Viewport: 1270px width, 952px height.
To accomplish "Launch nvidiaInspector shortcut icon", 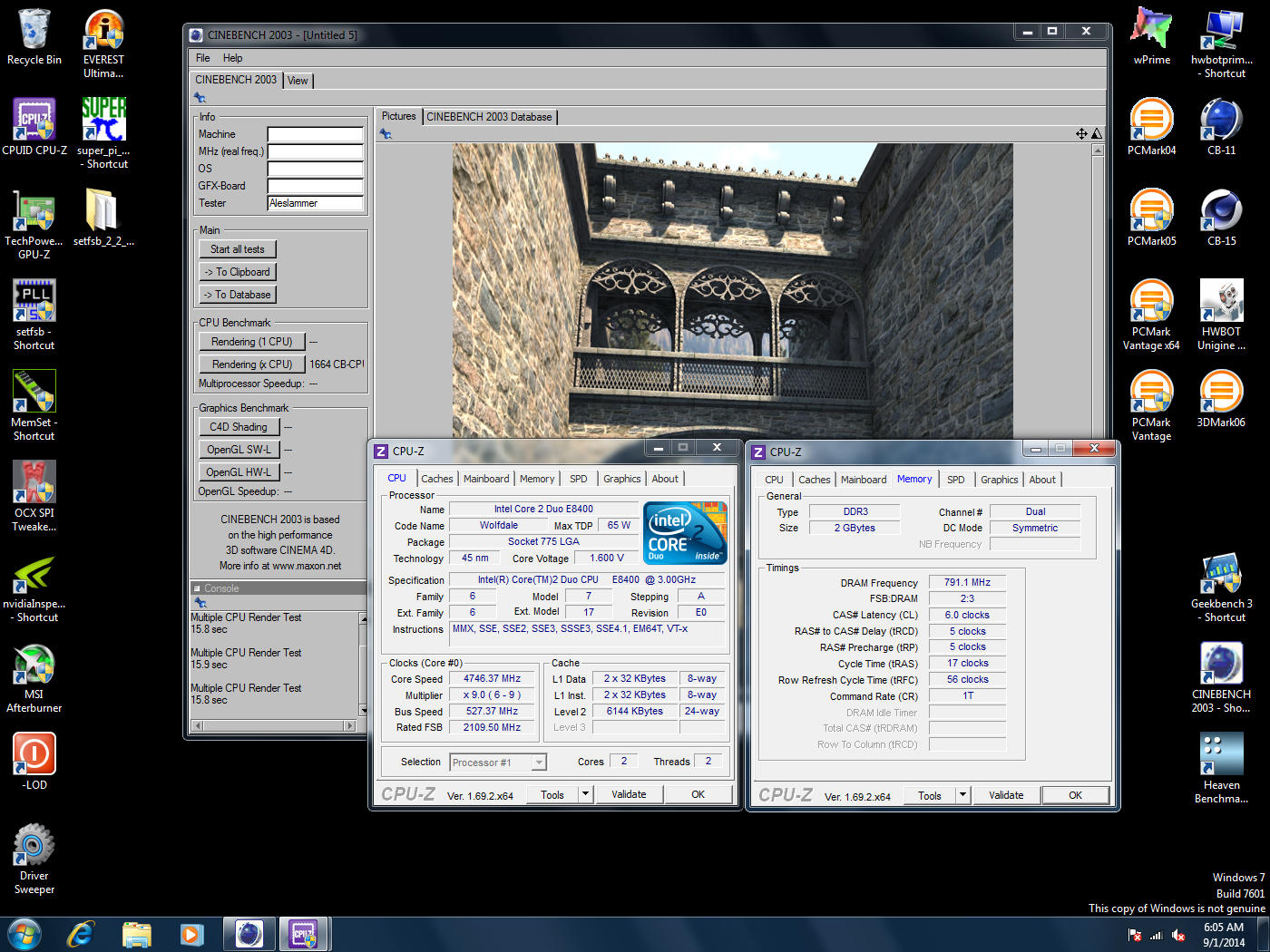I will click(x=34, y=587).
